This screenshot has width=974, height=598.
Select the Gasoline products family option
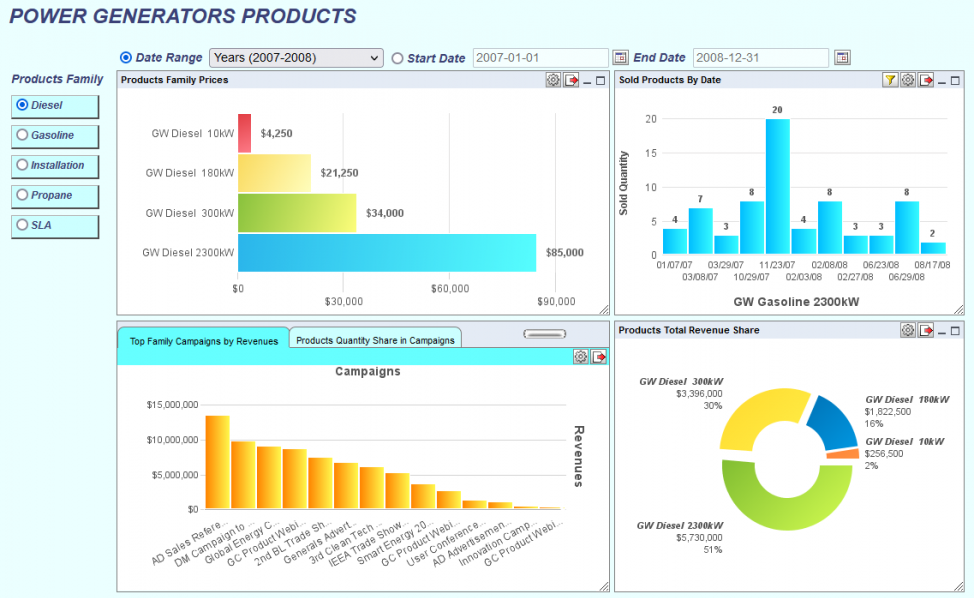[56, 135]
